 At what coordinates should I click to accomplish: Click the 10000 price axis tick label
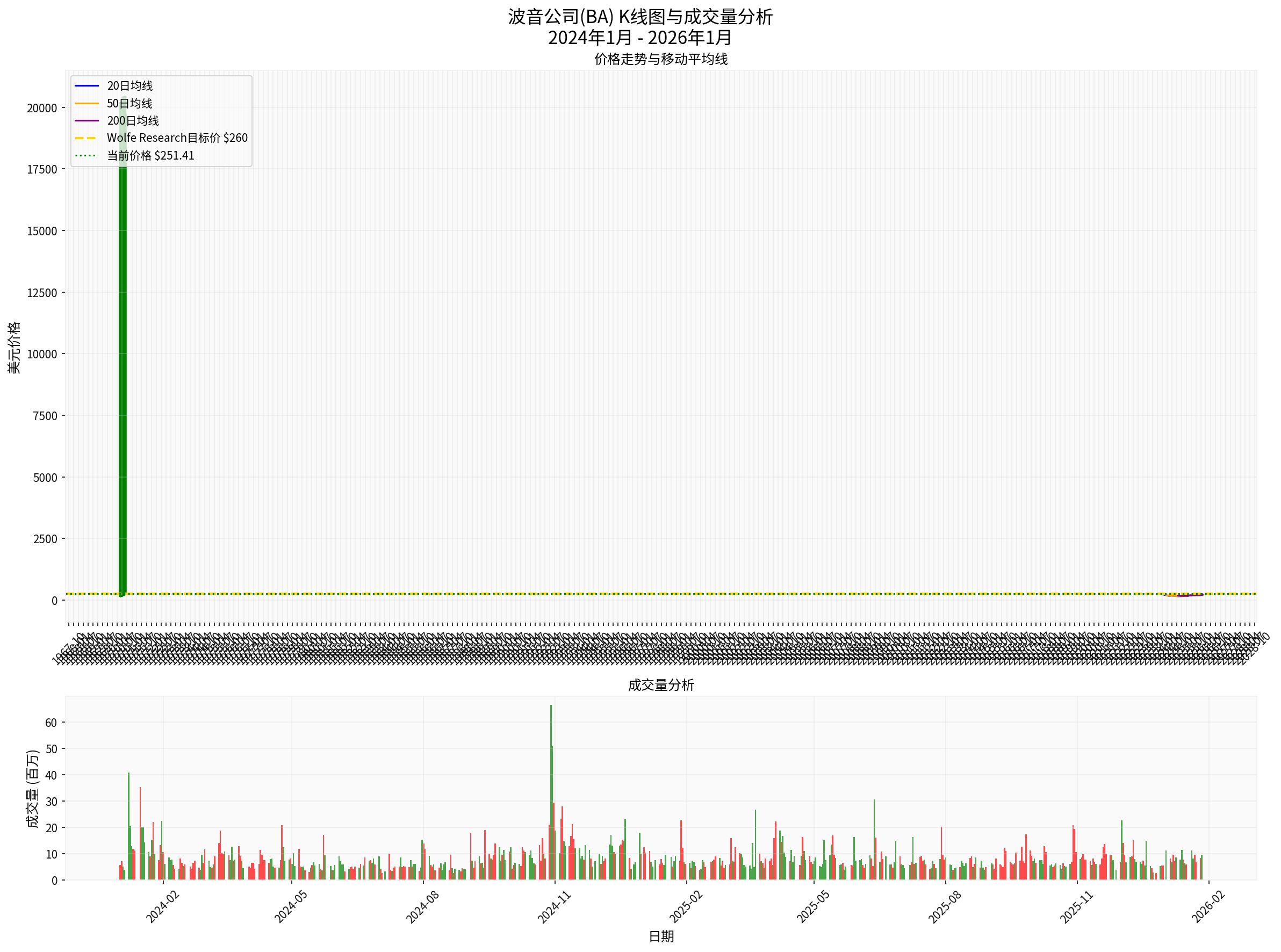pos(42,355)
